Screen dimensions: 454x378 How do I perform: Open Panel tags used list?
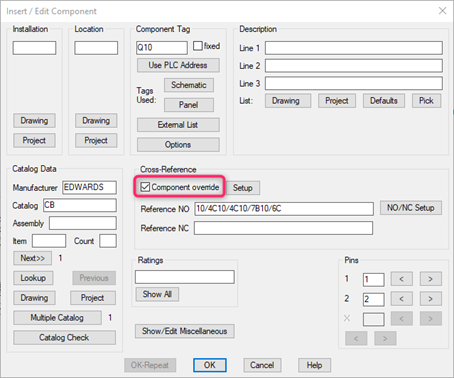[189, 105]
